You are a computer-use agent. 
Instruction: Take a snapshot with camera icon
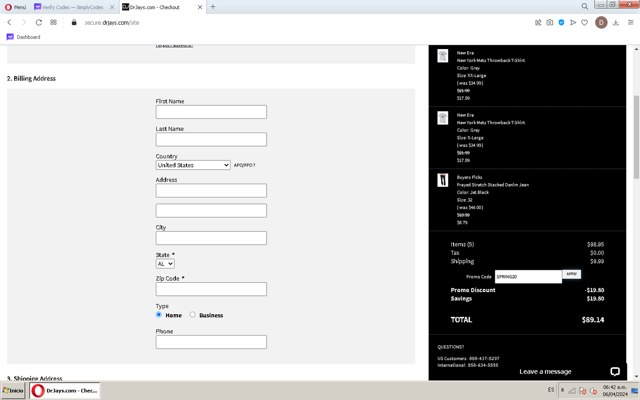pos(550,22)
